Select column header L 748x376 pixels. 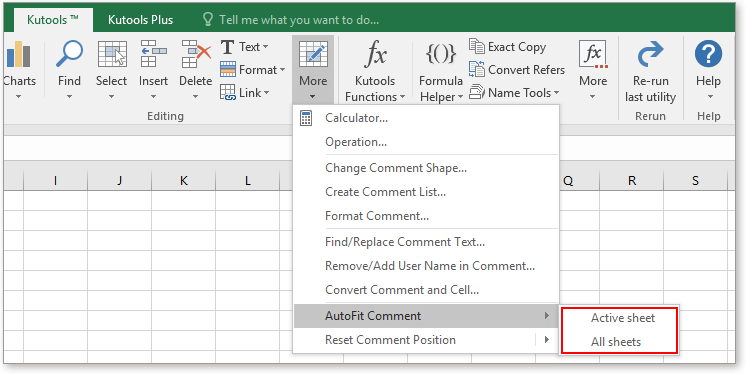click(248, 180)
